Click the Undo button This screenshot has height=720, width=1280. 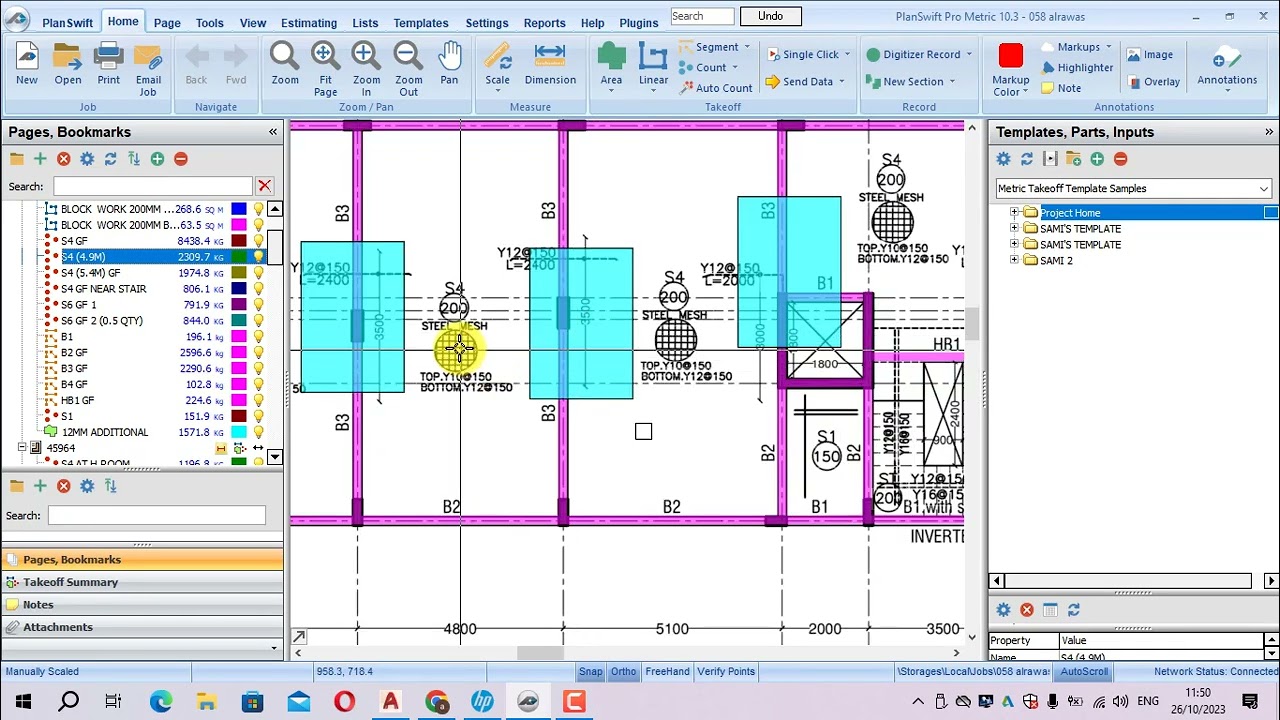770,16
